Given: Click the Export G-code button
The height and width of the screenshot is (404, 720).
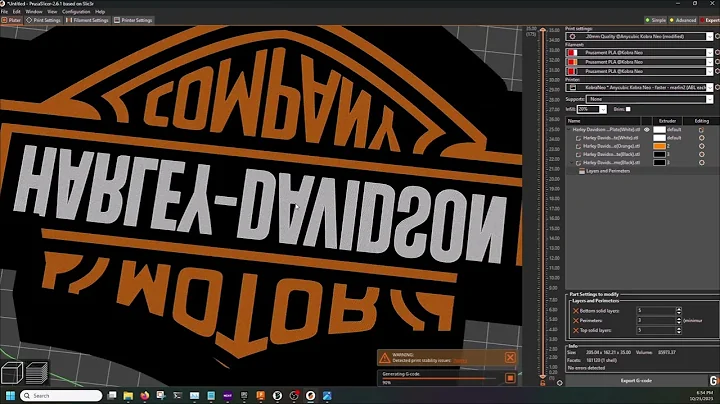Looking at the screenshot, I should 636,381.
